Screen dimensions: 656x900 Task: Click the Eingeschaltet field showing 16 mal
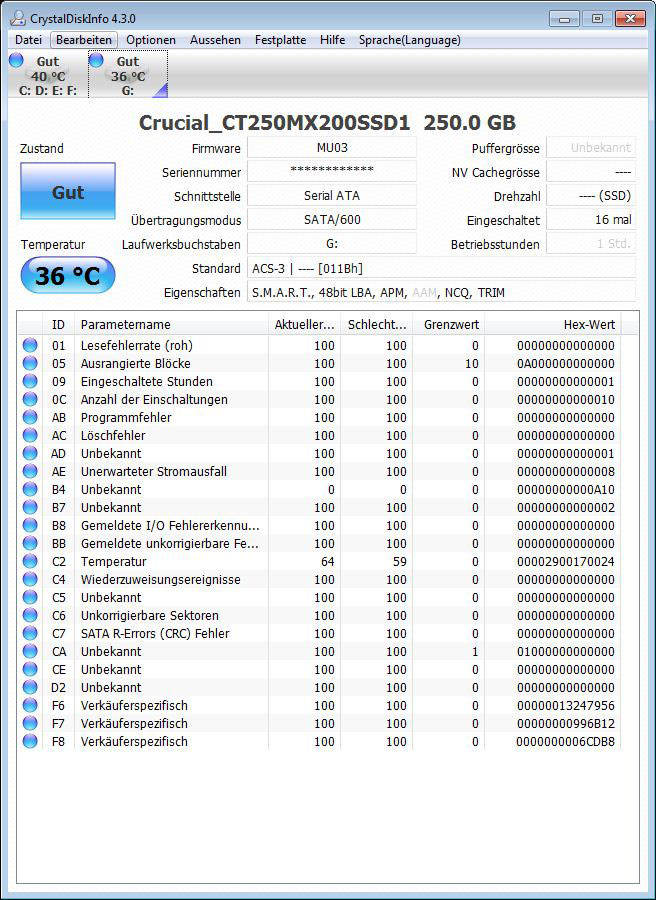591,219
